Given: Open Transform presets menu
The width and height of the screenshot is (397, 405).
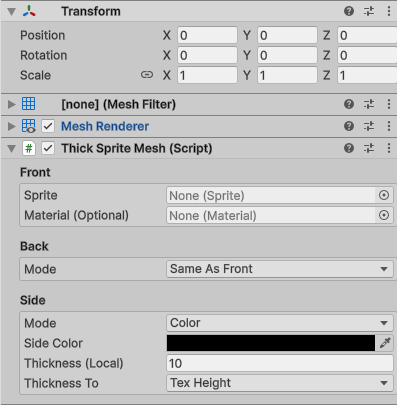Looking at the screenshot, I should click(x=369, y=11).
